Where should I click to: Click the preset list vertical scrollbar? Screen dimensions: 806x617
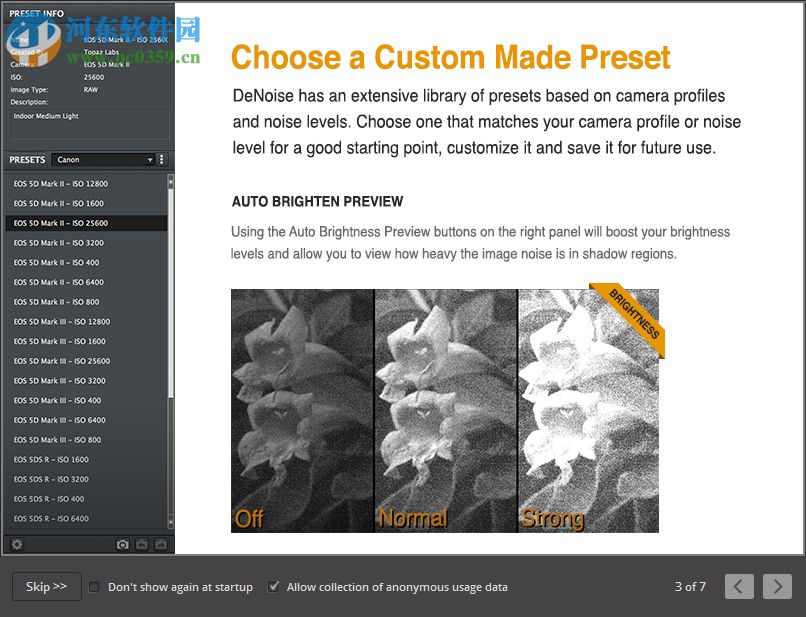[171, 293]
